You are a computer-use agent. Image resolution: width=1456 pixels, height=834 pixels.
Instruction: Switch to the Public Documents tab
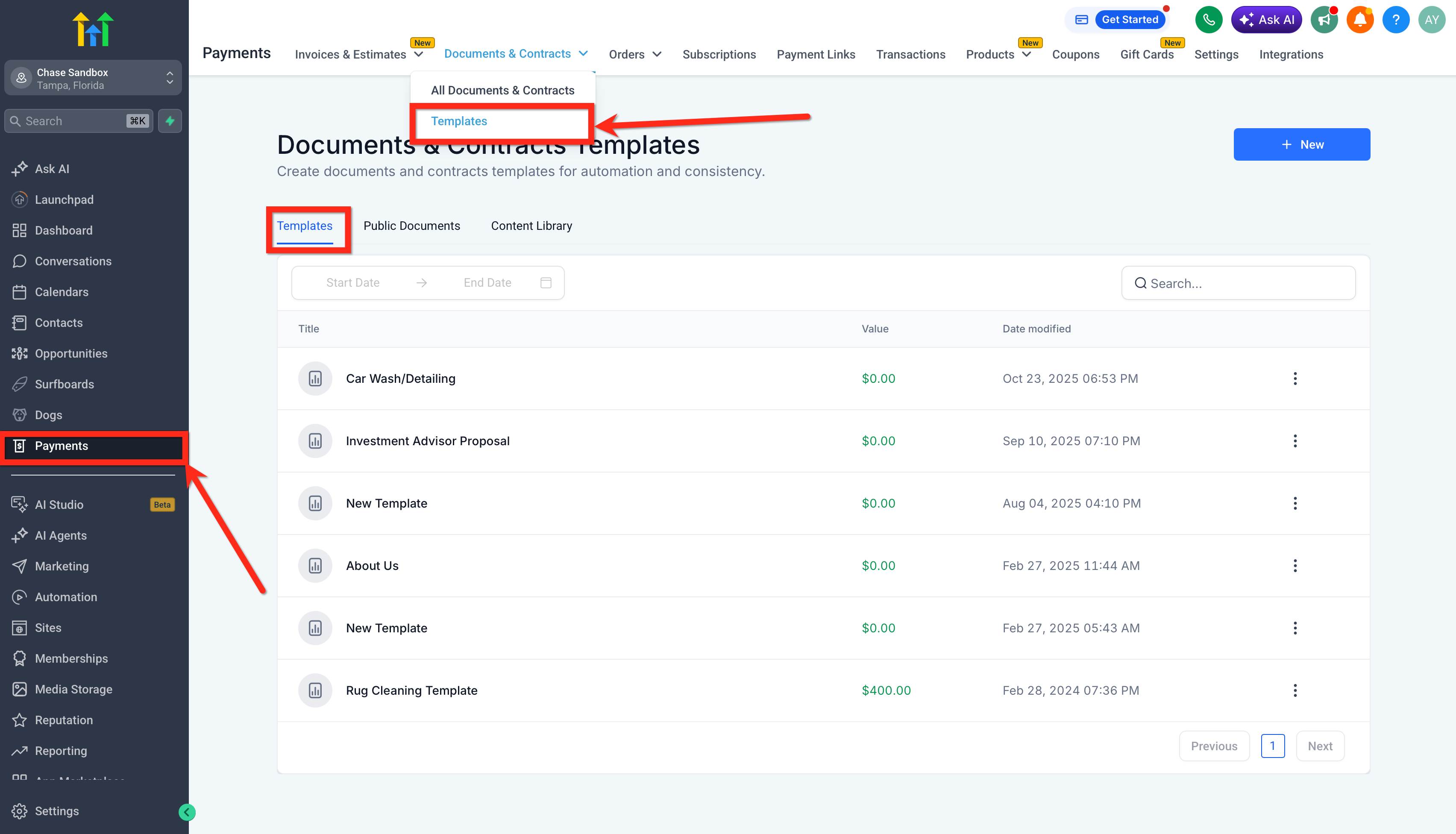[411, 226]
